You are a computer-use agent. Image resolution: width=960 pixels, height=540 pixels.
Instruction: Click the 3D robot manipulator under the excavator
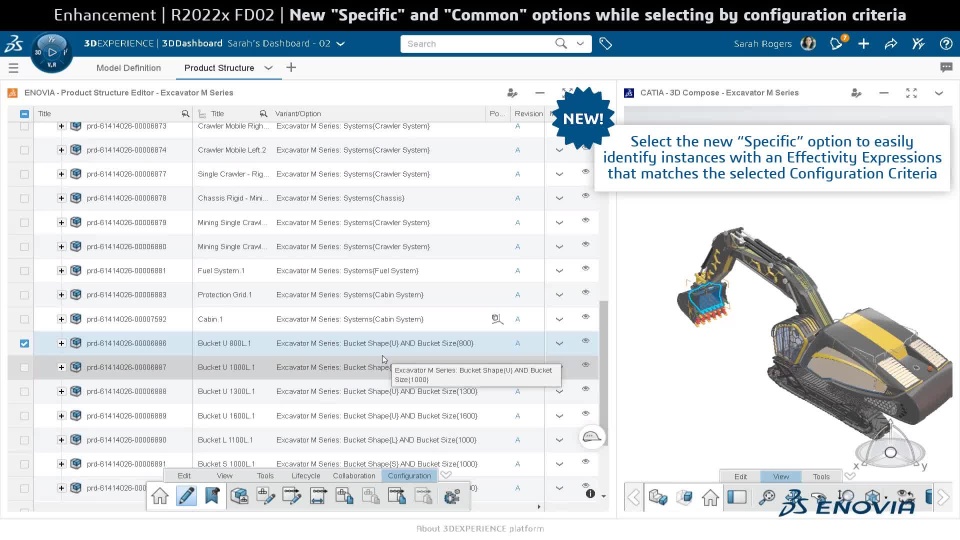(890, 452)
